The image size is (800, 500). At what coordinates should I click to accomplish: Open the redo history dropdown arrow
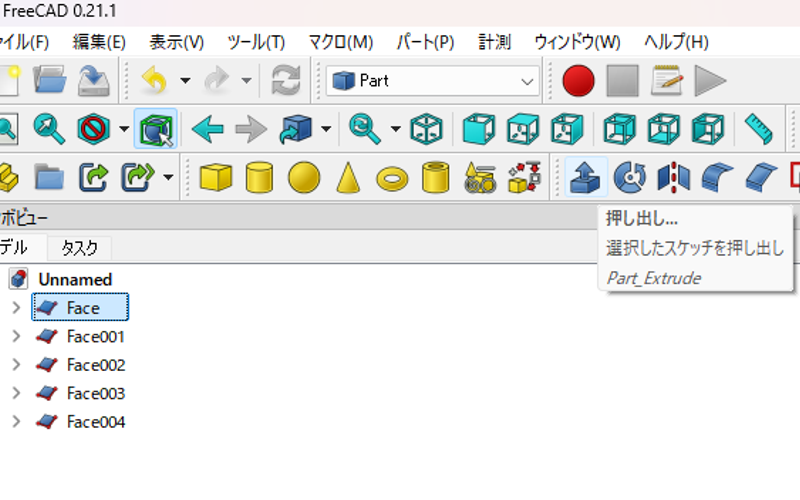click(x=246, y=80)
